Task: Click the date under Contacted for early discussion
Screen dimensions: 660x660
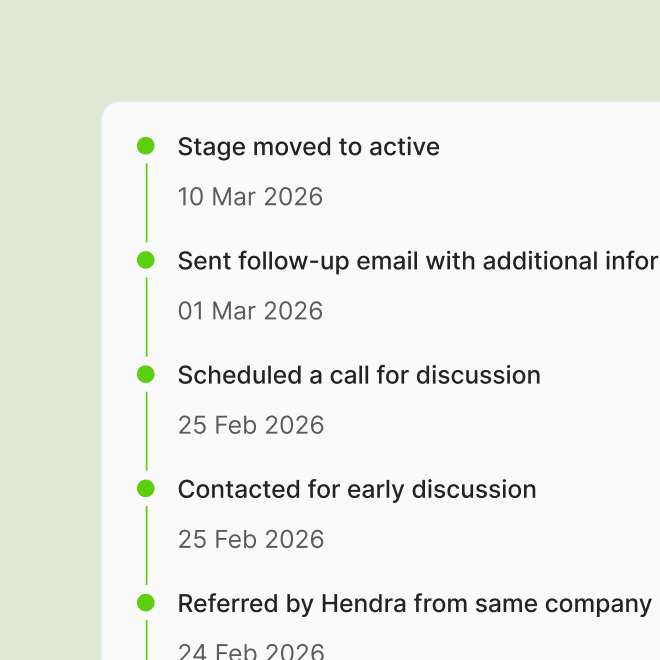Action: click(x=251, y=539)
